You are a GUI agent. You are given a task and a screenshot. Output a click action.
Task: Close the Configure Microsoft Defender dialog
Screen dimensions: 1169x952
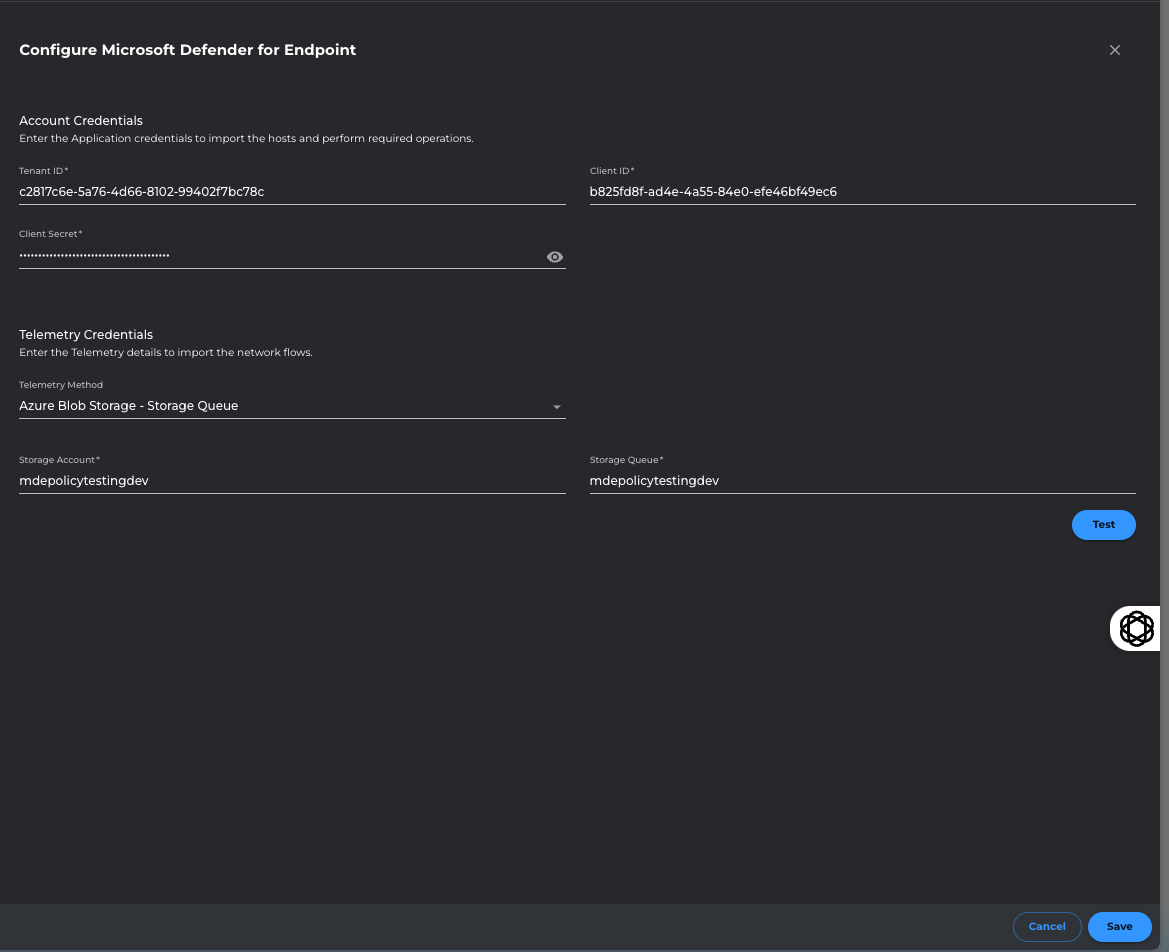(1115, 50)
